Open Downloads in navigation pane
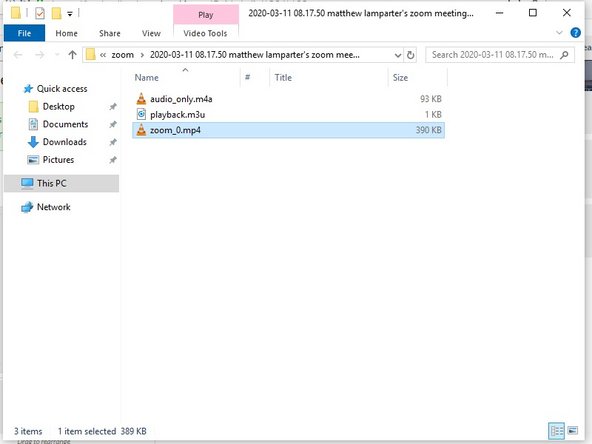 65,142
